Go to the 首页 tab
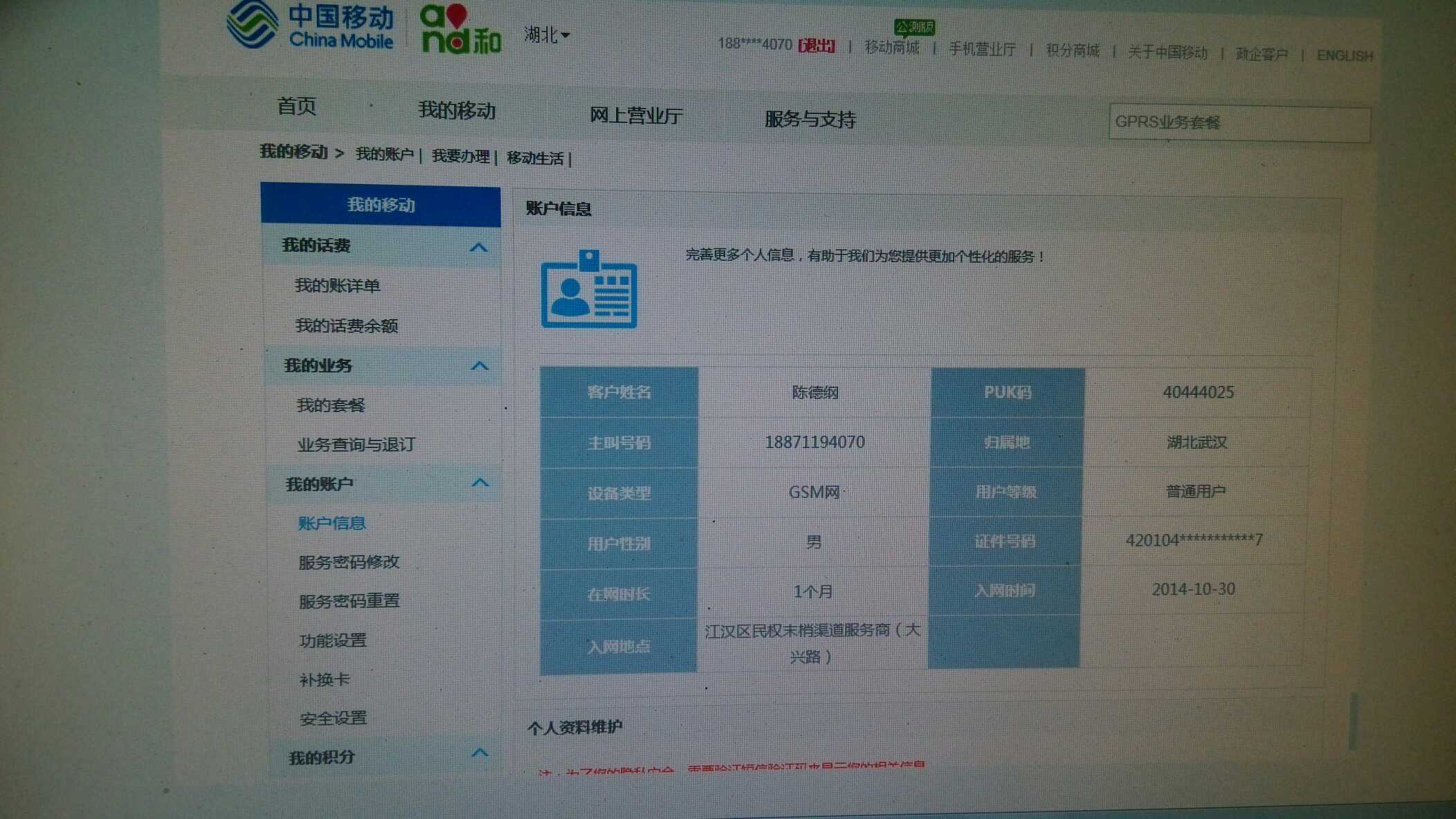Viewport: 1456px width, 819px height. (x=297, y=107)
